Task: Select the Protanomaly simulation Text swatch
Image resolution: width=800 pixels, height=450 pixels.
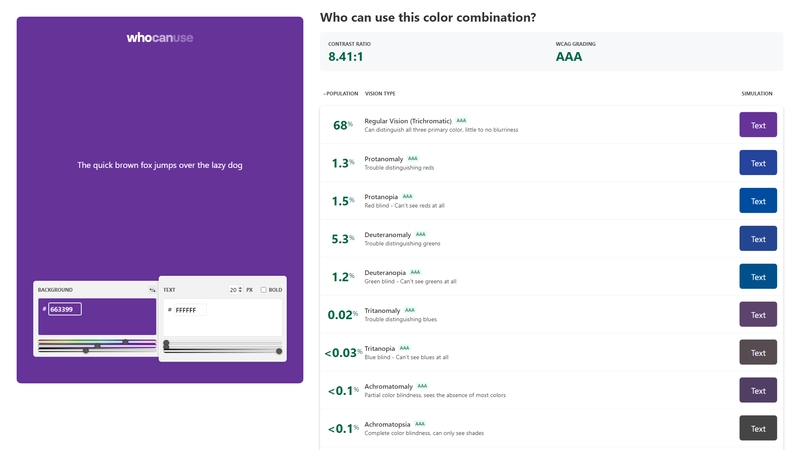Action: click(x=758, y=163)
